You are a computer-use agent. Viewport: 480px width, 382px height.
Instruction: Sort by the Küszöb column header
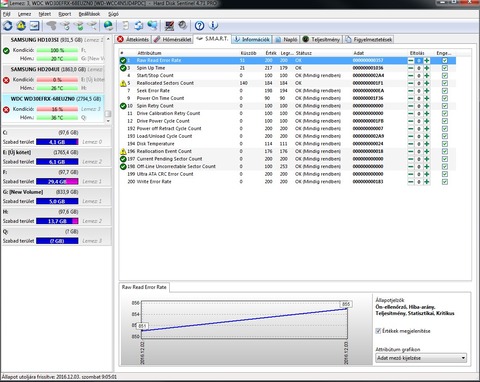(x=248, y=53)
